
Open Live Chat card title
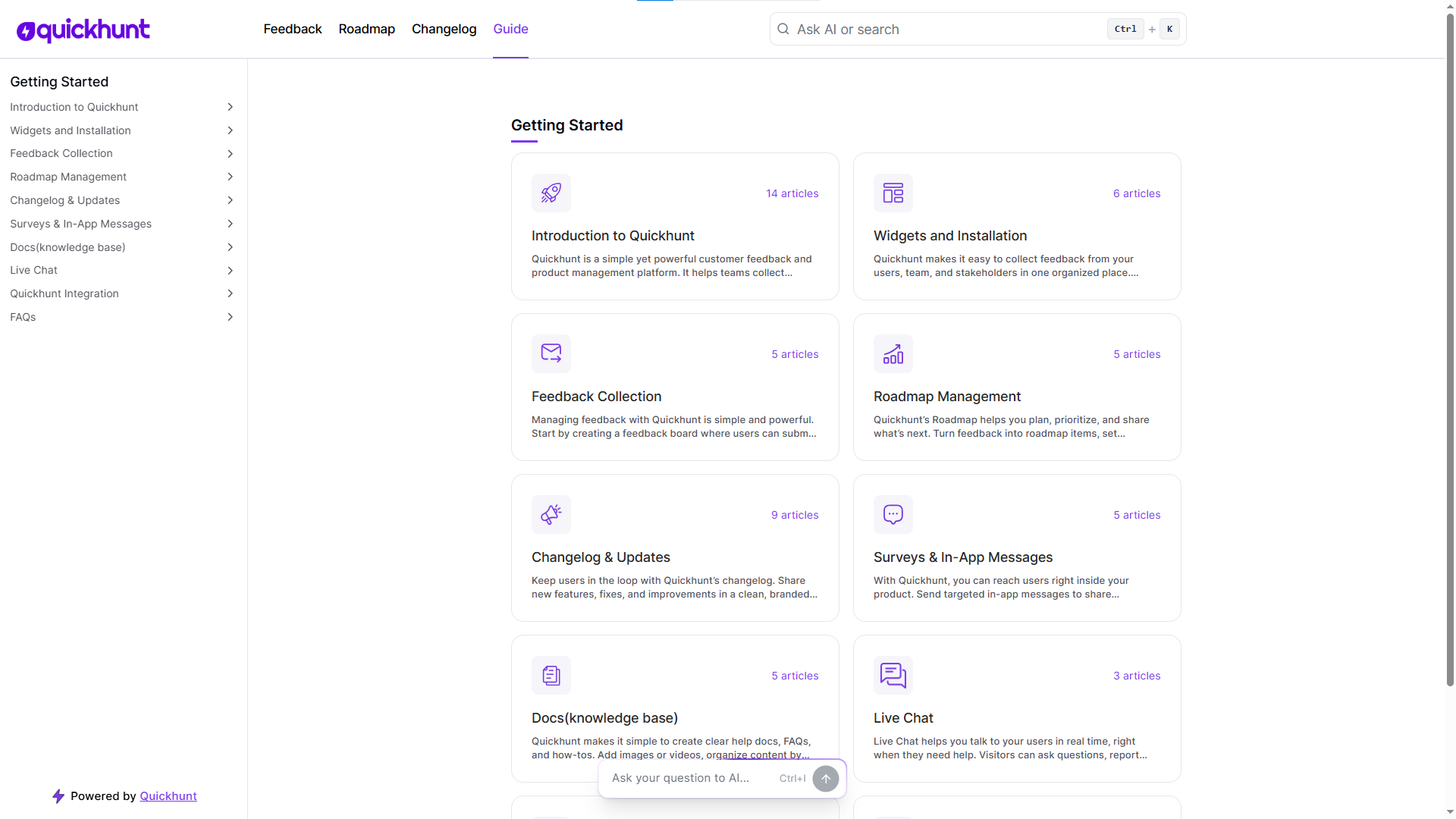pyautogui.click(x=903, y=718)
